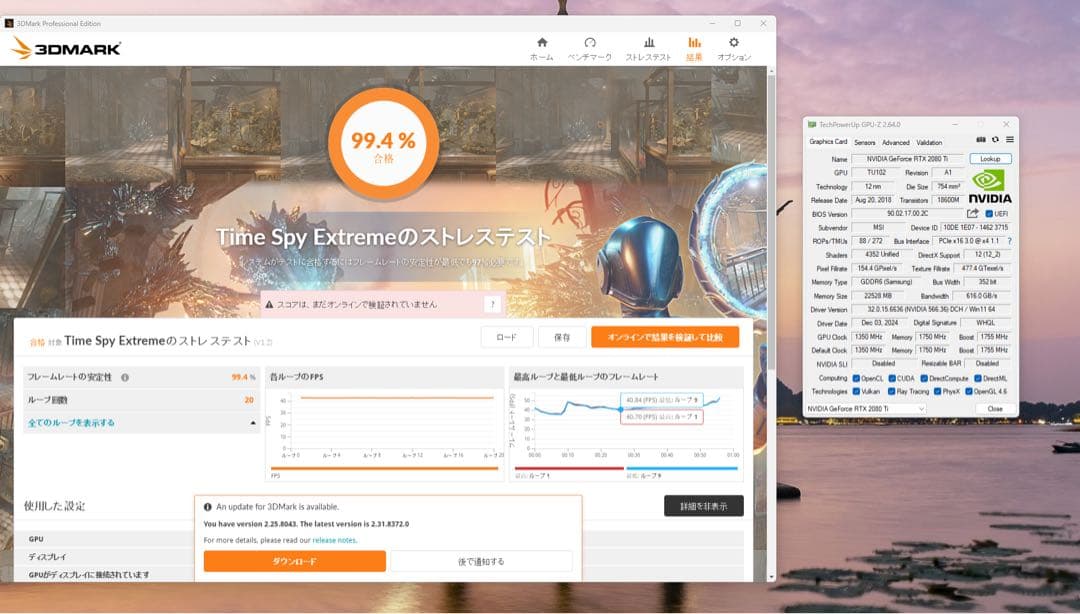
Task: Open the GPU-Z validation send dropdown icon
Action: point(981,140)
